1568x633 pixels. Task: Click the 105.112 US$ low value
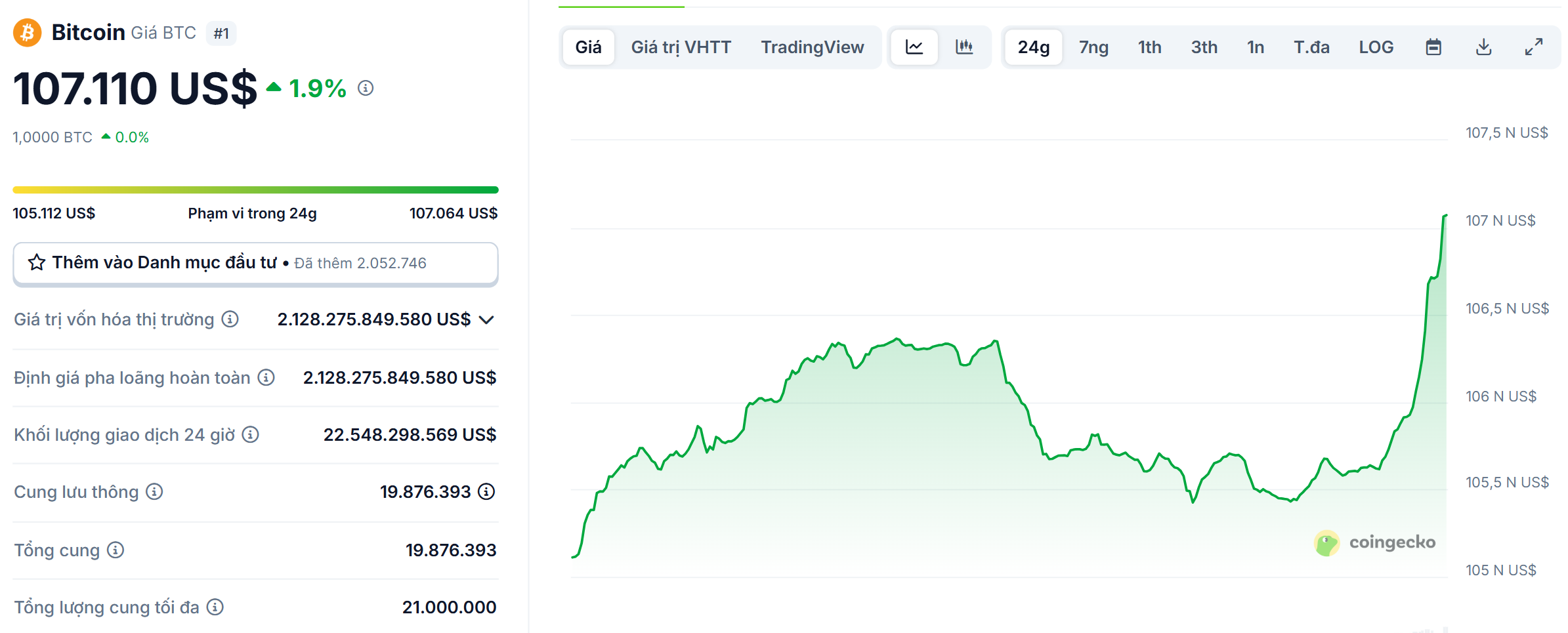tap(54, 213)
